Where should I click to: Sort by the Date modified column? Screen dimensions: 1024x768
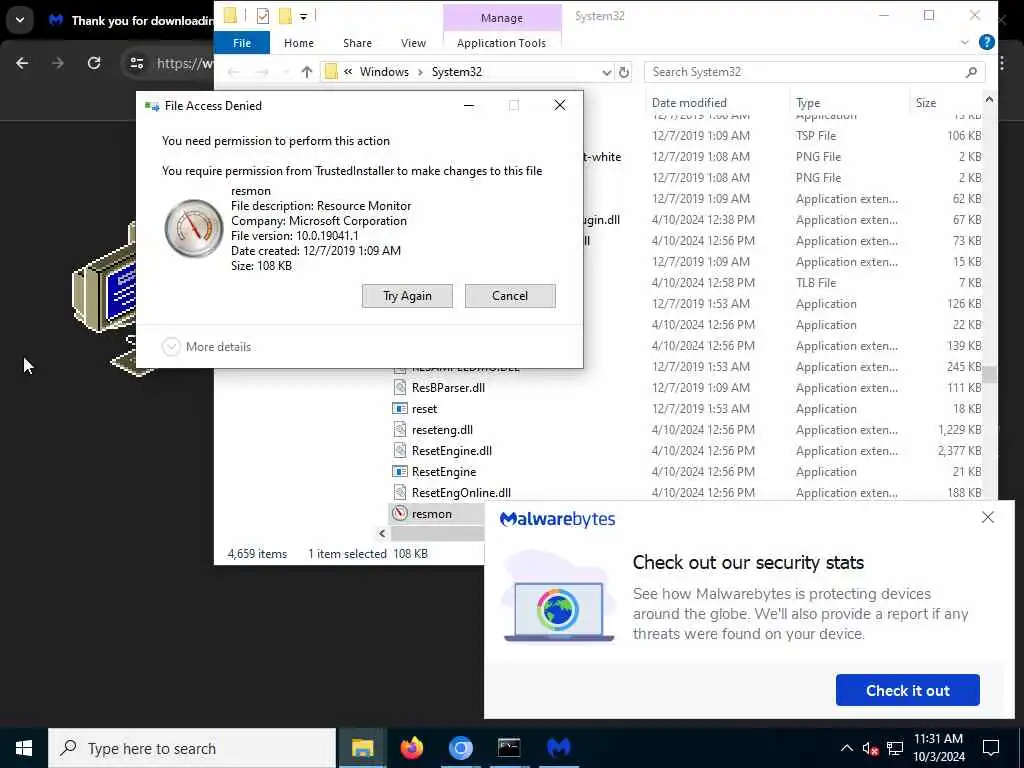pos(688,103)
